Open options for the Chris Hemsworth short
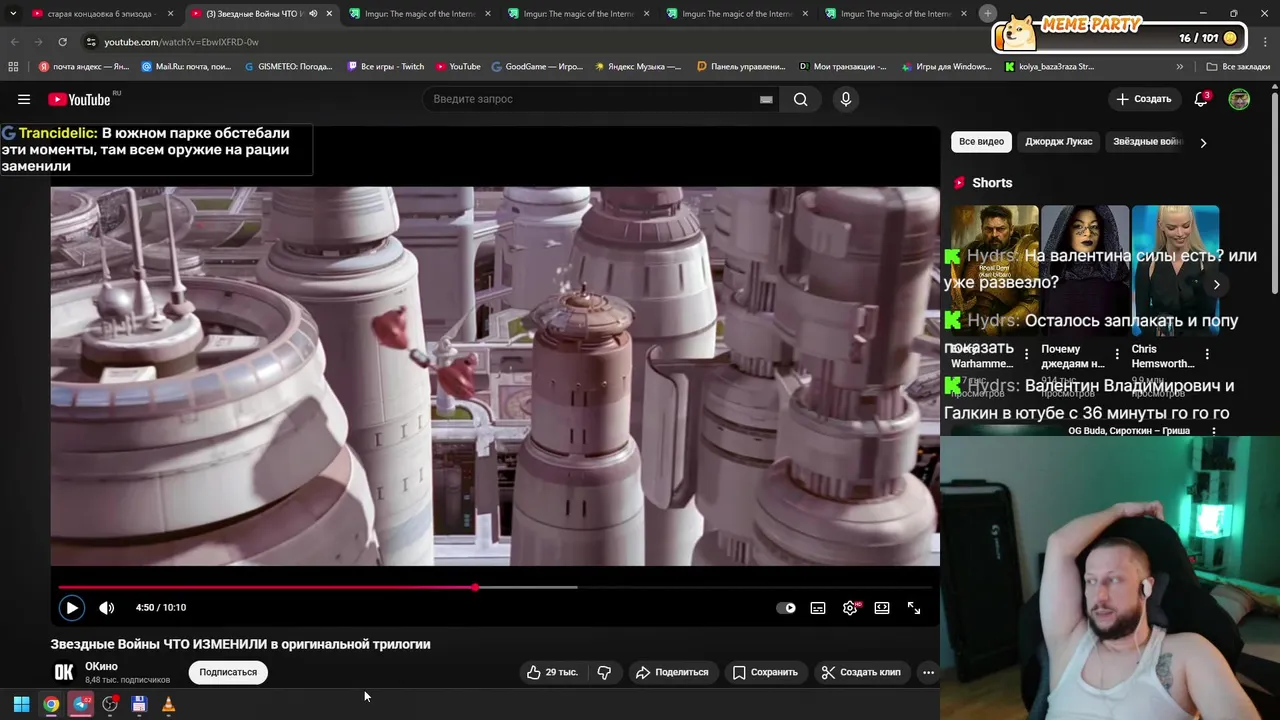Screen dimensions: 1280x720 click(1207, 354)
